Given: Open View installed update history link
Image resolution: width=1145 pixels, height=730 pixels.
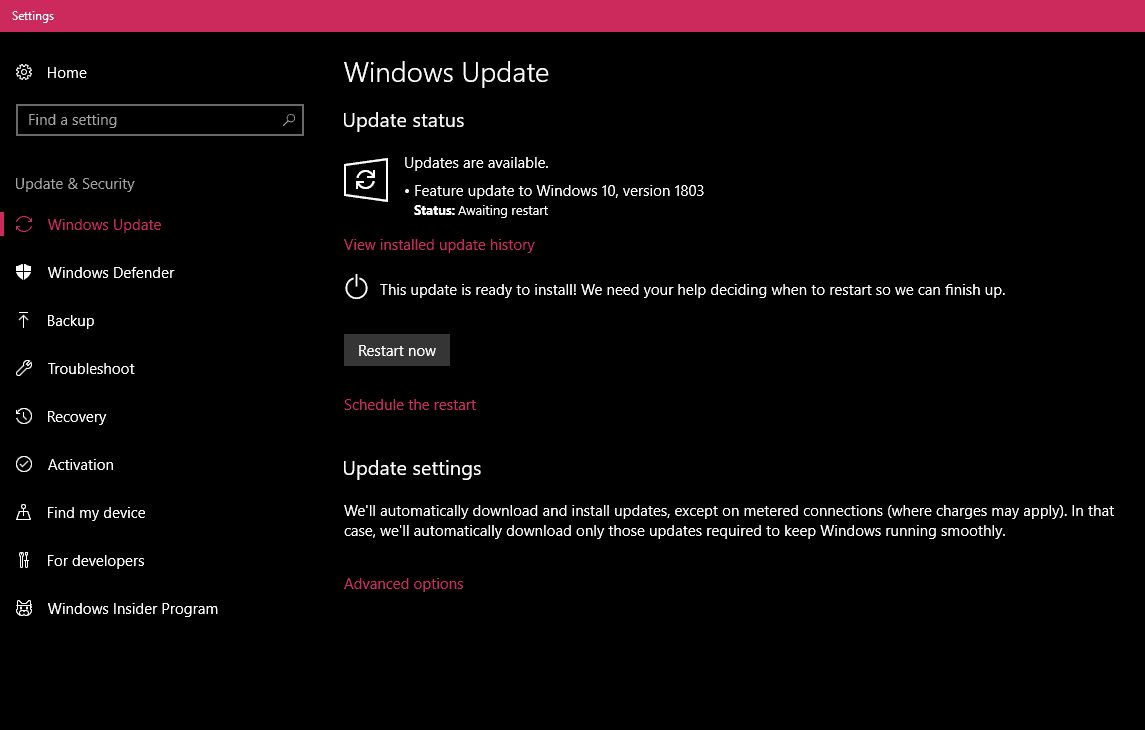Looking at the screenshot, I should pos(439,245).
